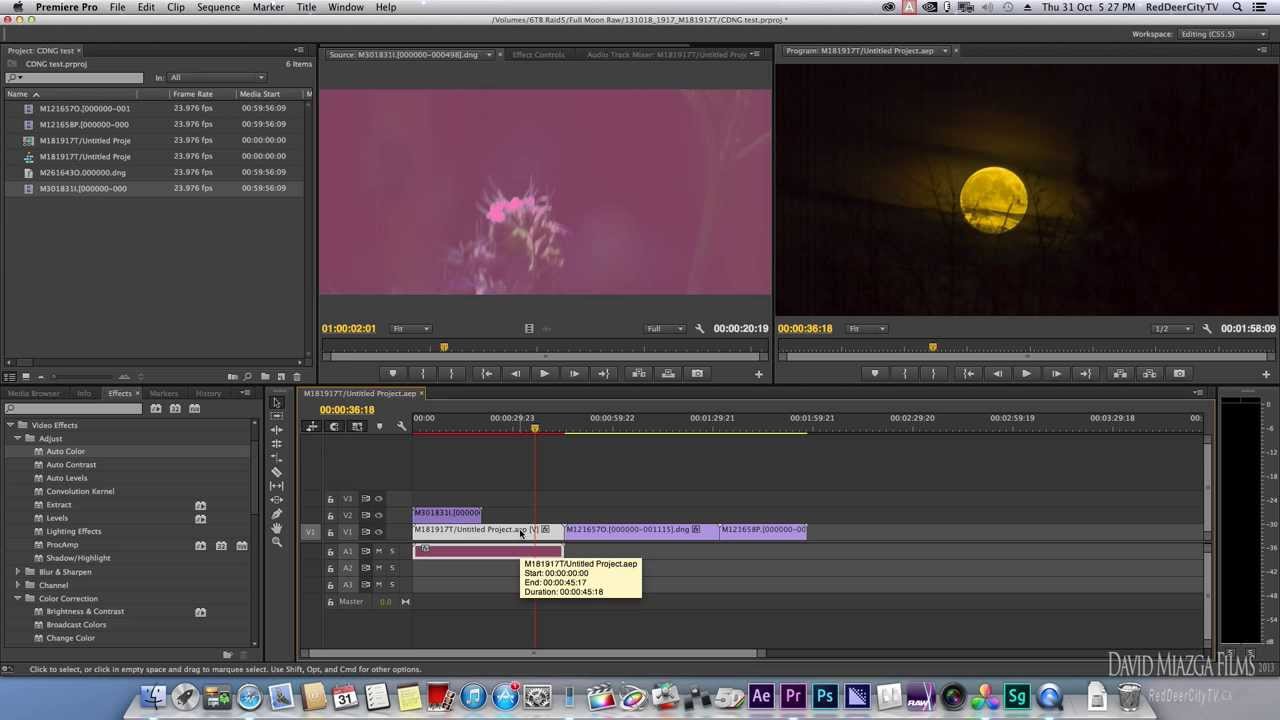Select M121657O clip on V1 track

641,530
